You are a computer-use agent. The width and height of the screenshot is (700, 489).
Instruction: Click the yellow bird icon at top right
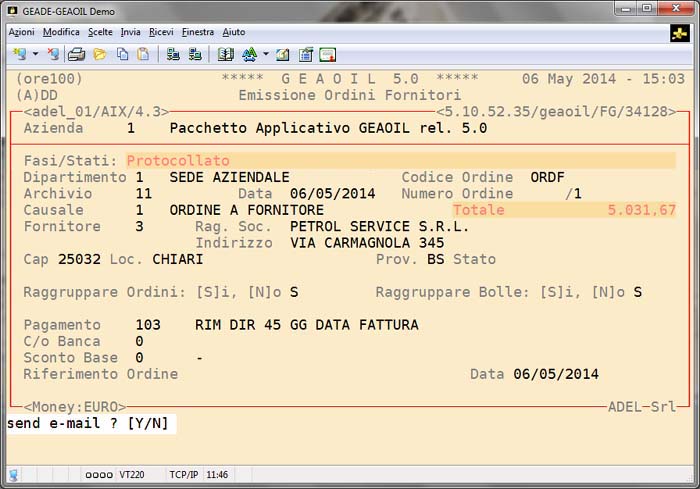680,33
